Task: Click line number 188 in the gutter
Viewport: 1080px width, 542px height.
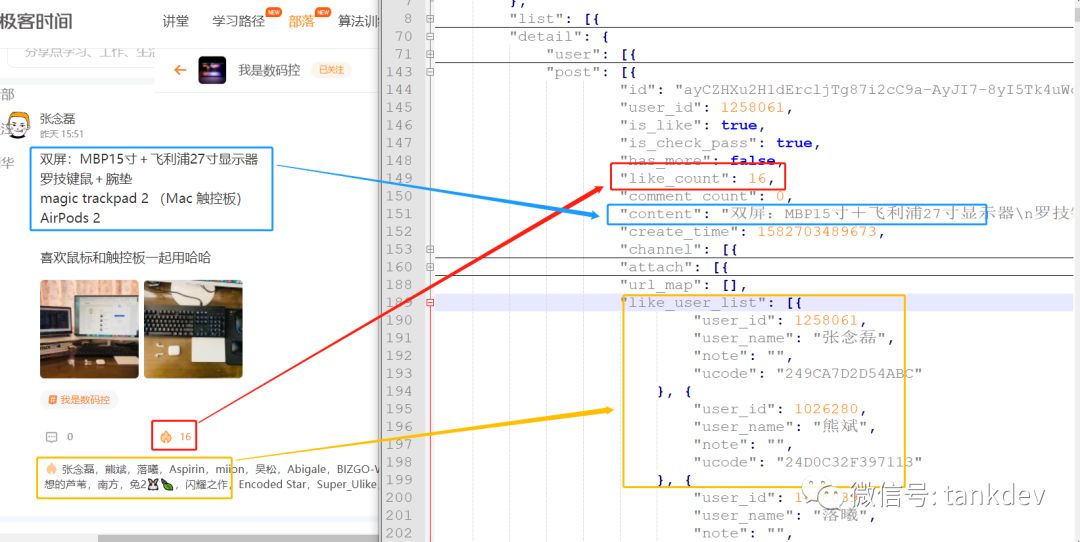Action: (x=399, y=285)
